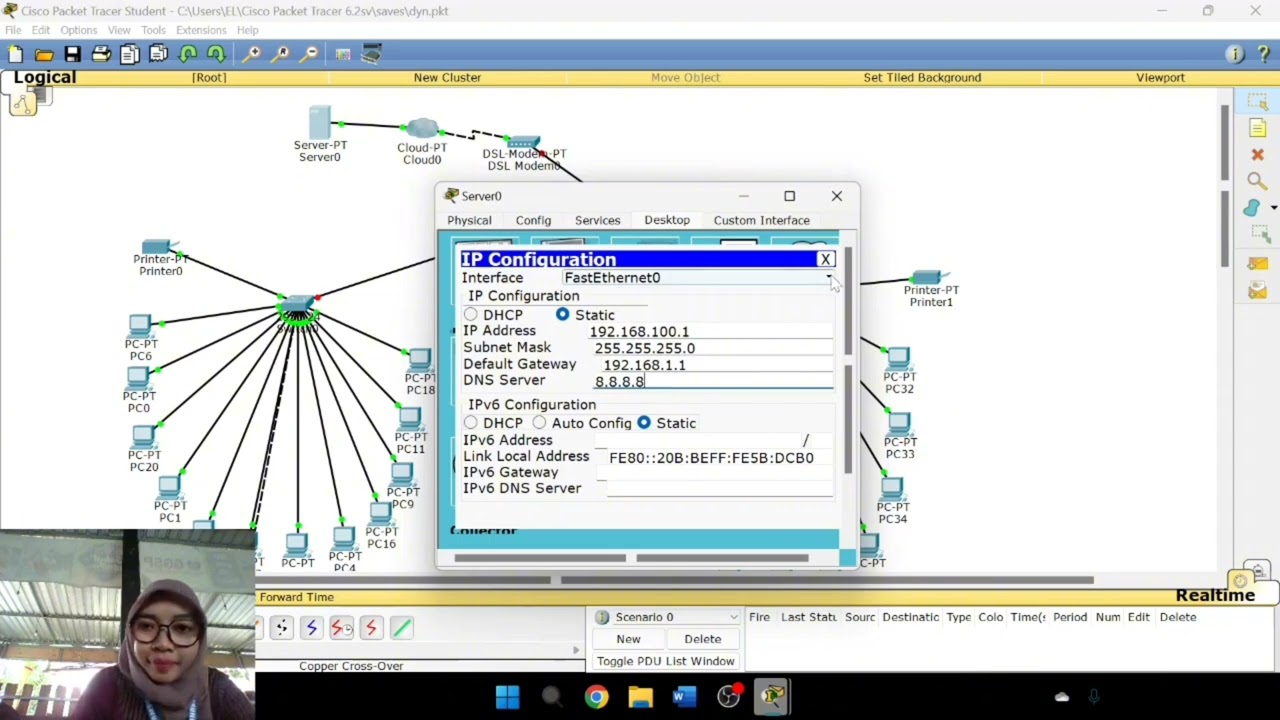The image size is (1280, 720).
Task: Open the File menu
Action: pos(13,30)
